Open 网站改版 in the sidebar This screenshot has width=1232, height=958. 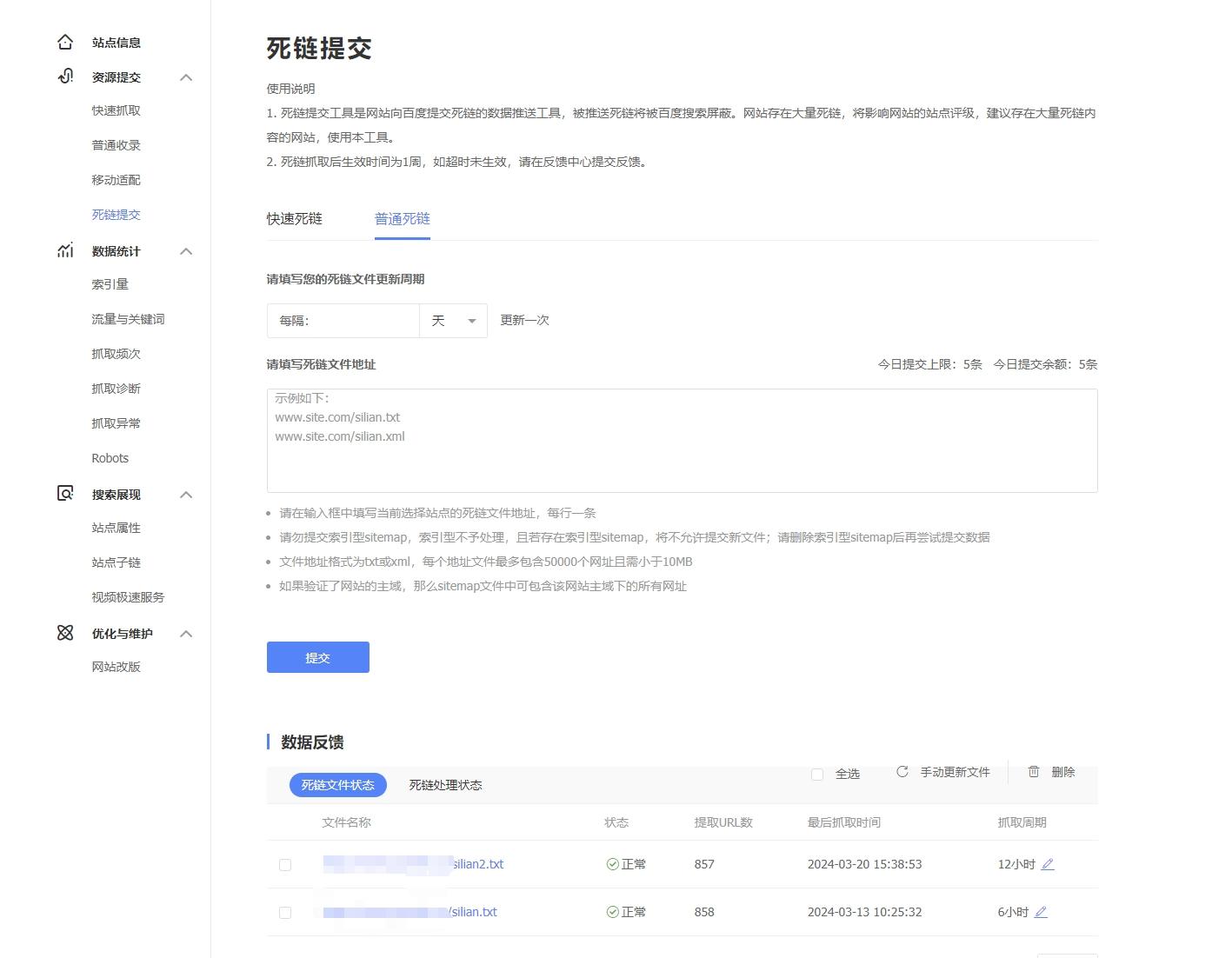coord(117,667)
